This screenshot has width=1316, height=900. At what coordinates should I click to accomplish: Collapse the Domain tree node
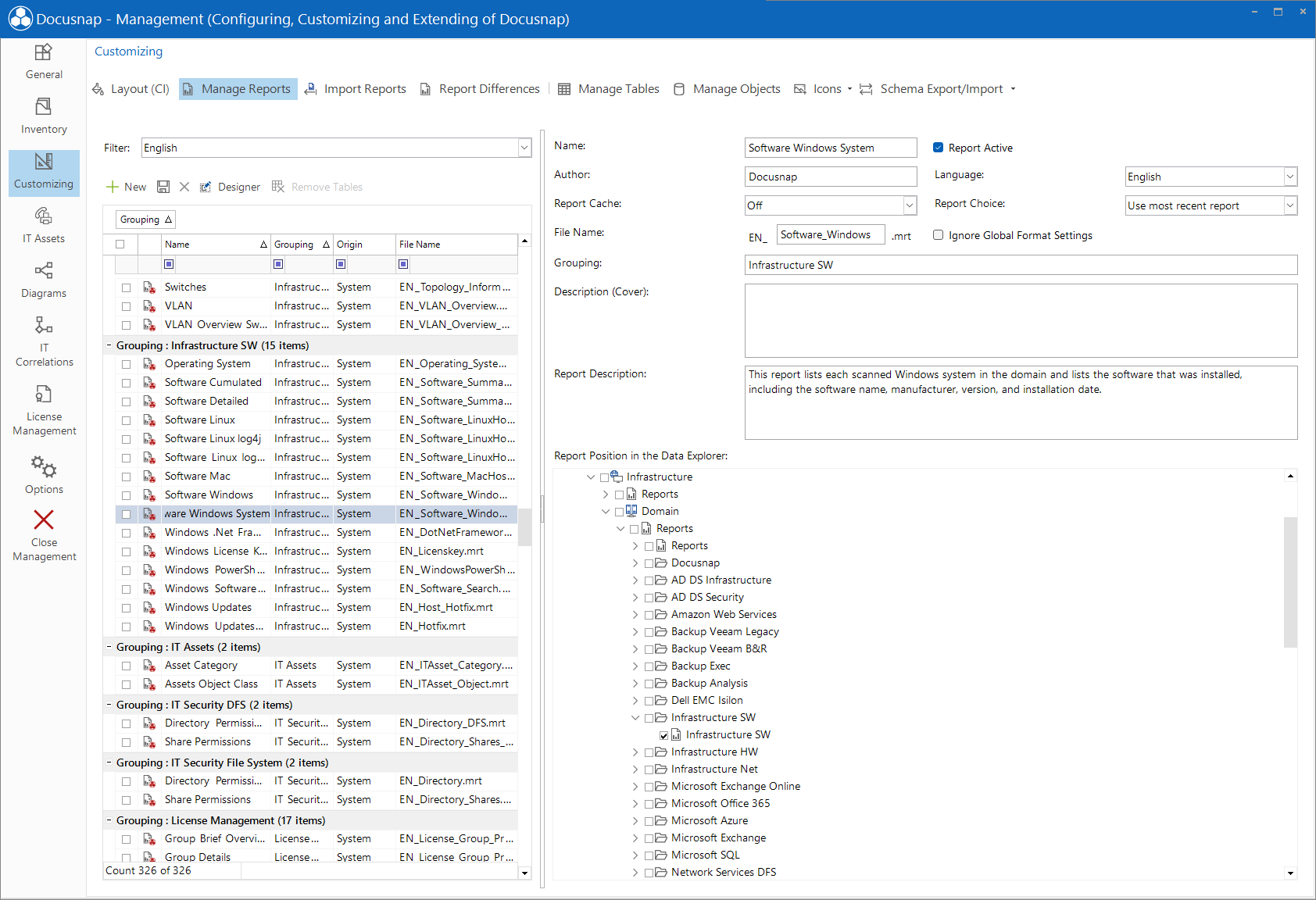click(x=606, y=512)
